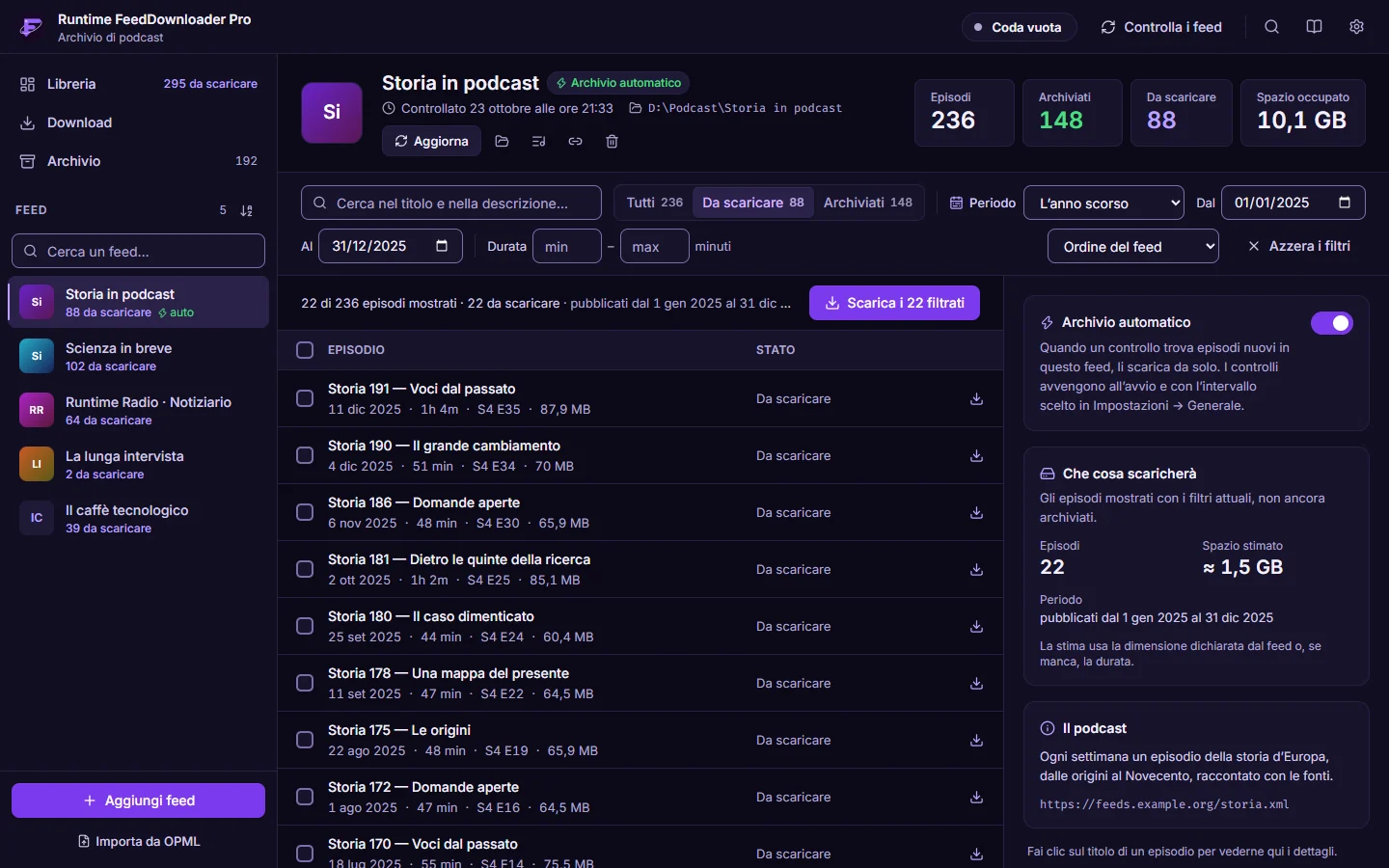Download episode Storia 191 via its arrow icon

976,398
